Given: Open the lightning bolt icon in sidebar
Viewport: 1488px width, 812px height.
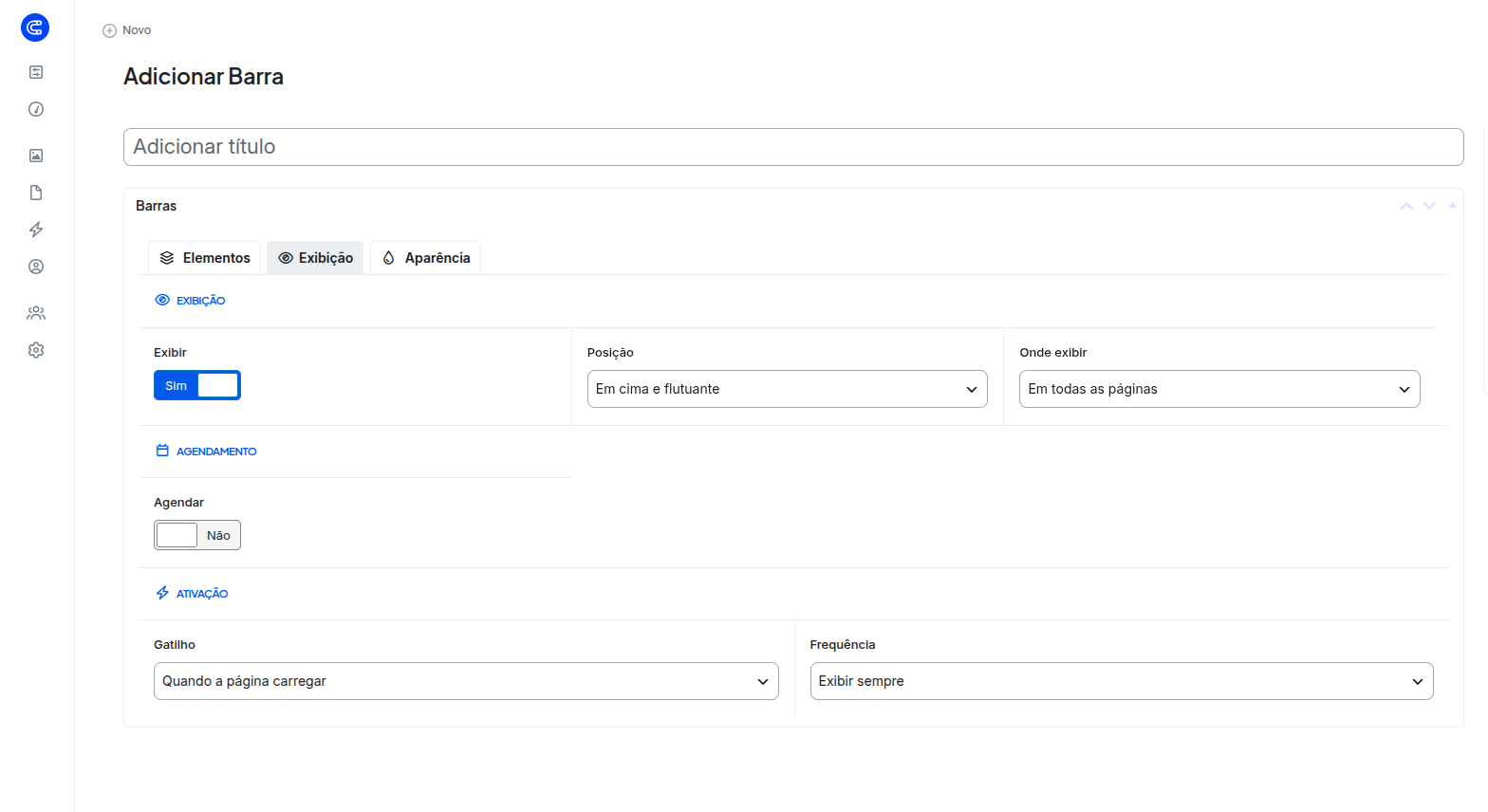Looking at the screenshot, I should tap(36, 230).
